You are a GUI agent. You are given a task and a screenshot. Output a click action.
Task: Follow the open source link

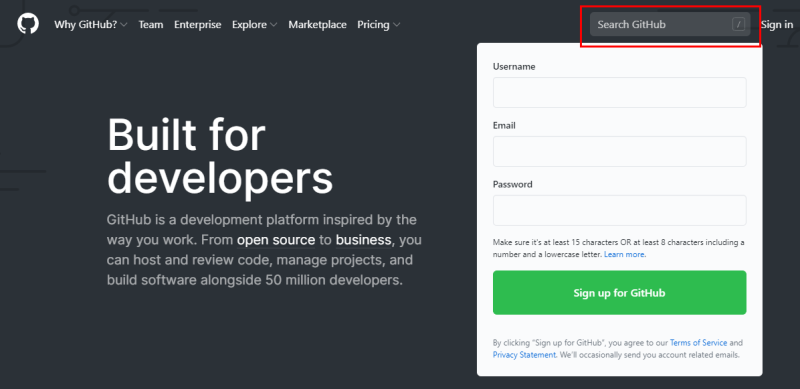click(x=276, y=240)
